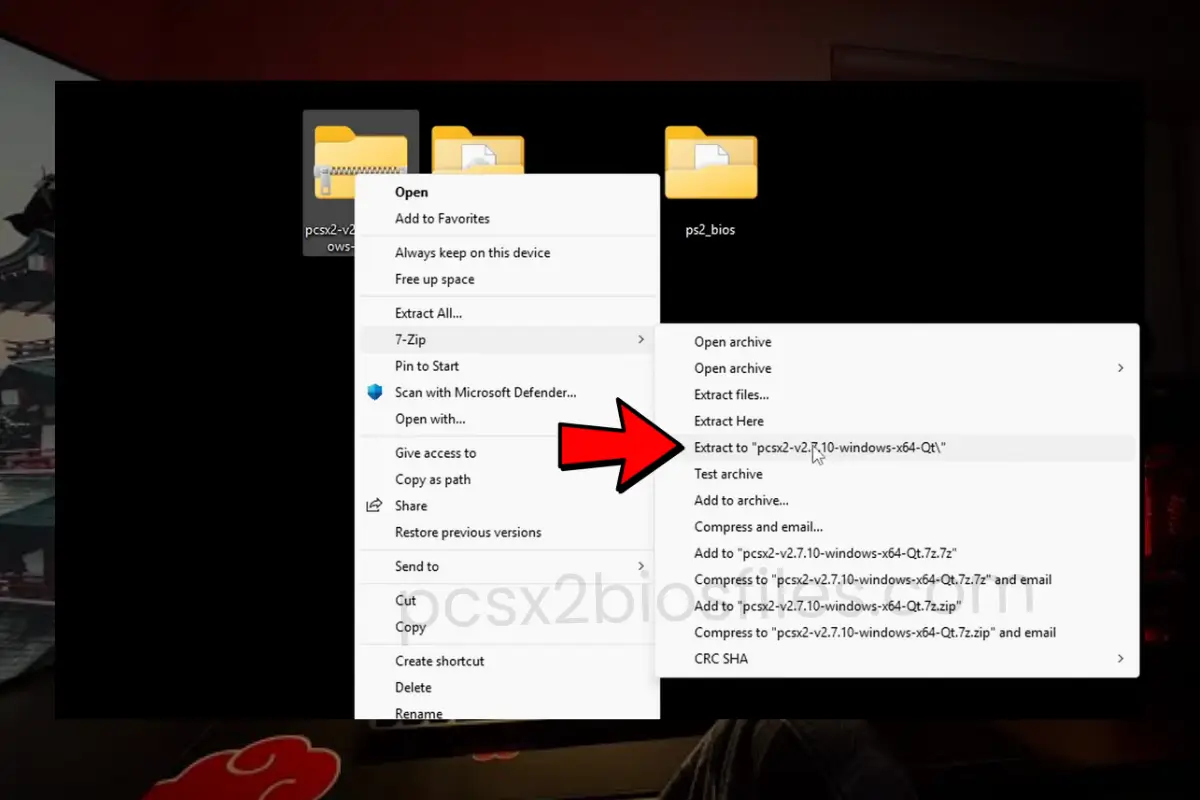Click the ps2_bios folder name label
The height and width of the screenshot is (800, 1200).
(710, 230)
